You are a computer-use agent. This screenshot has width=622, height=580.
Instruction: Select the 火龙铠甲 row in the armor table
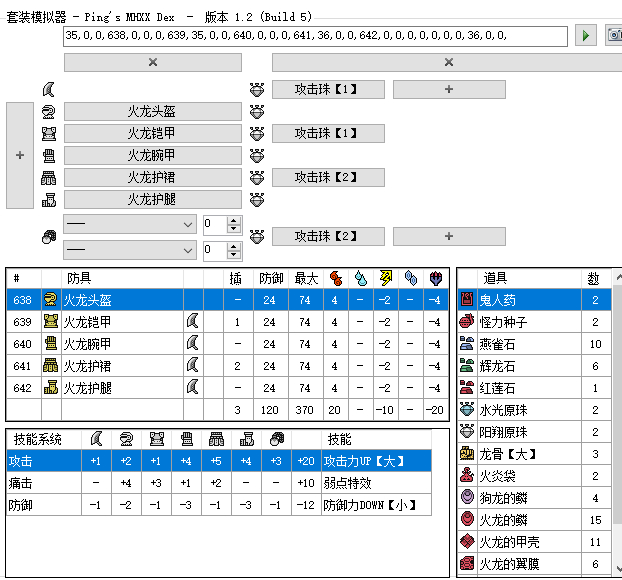pyautogui.click(x=227, y=322)
